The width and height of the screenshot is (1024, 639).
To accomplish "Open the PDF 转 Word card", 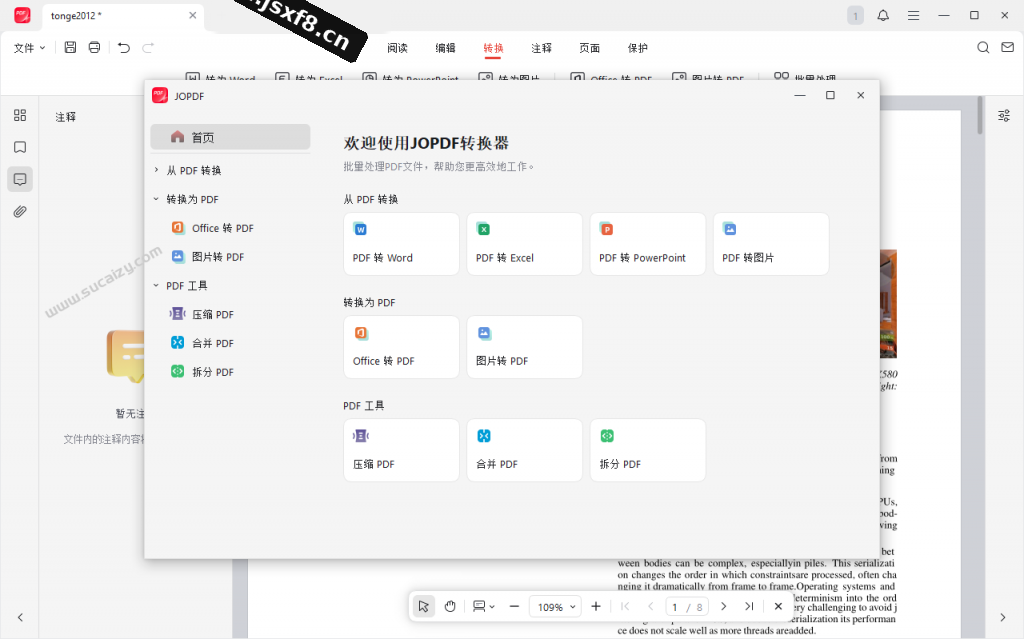I will [401, 244].
